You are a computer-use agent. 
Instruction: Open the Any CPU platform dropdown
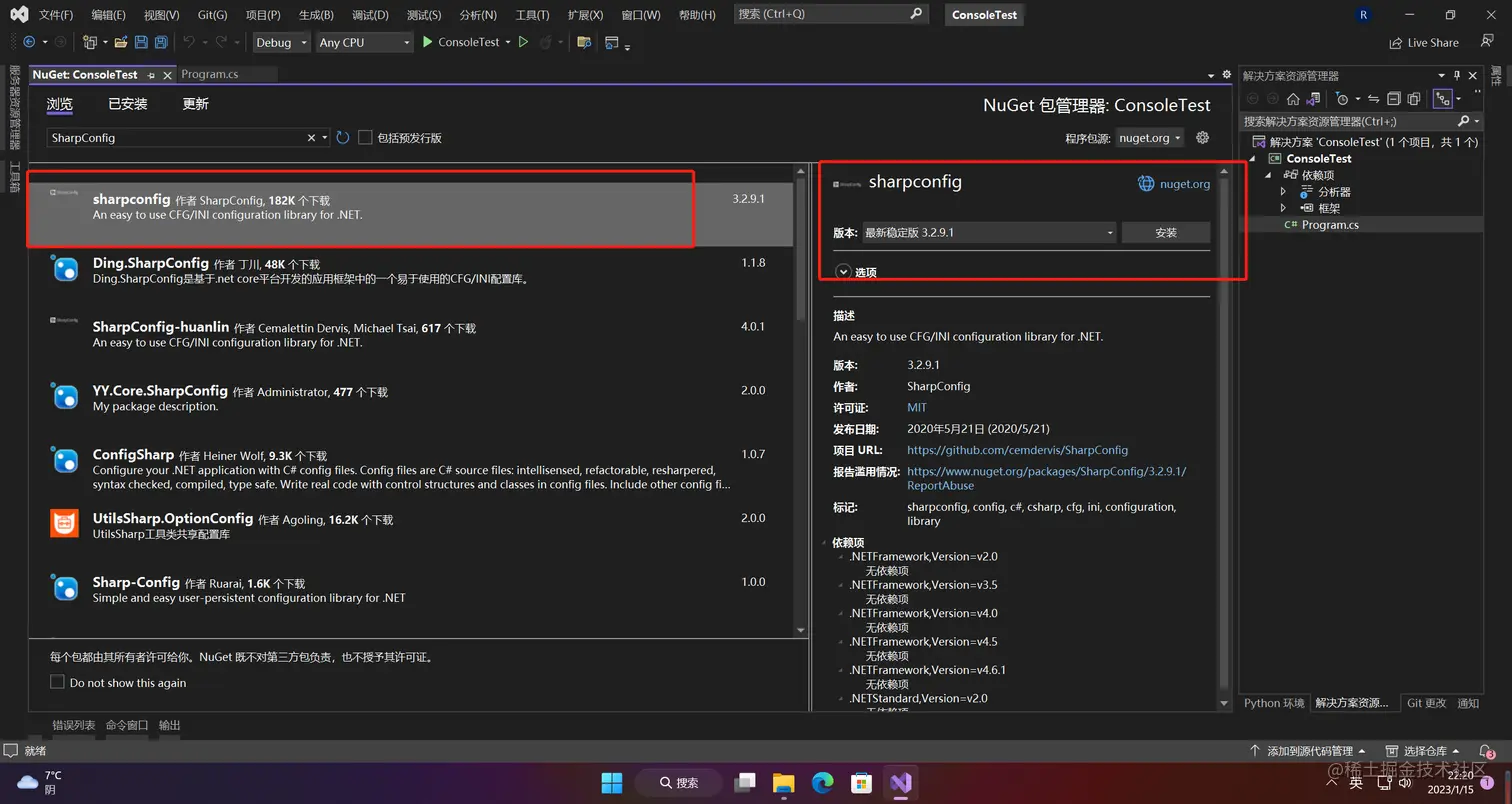364,42
